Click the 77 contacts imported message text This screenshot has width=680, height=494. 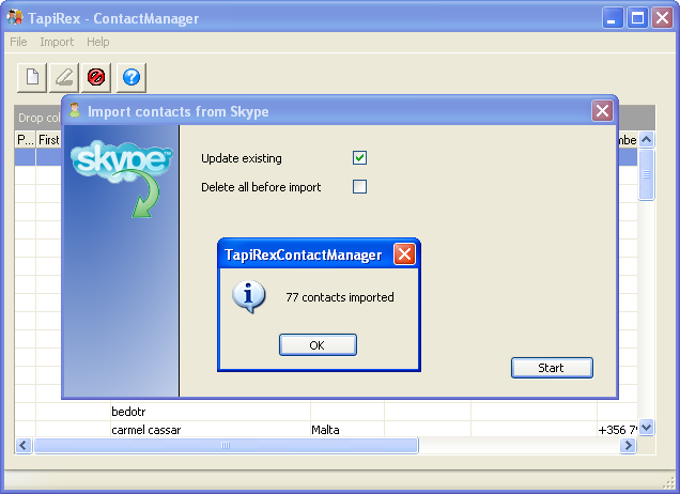(340, 298)
